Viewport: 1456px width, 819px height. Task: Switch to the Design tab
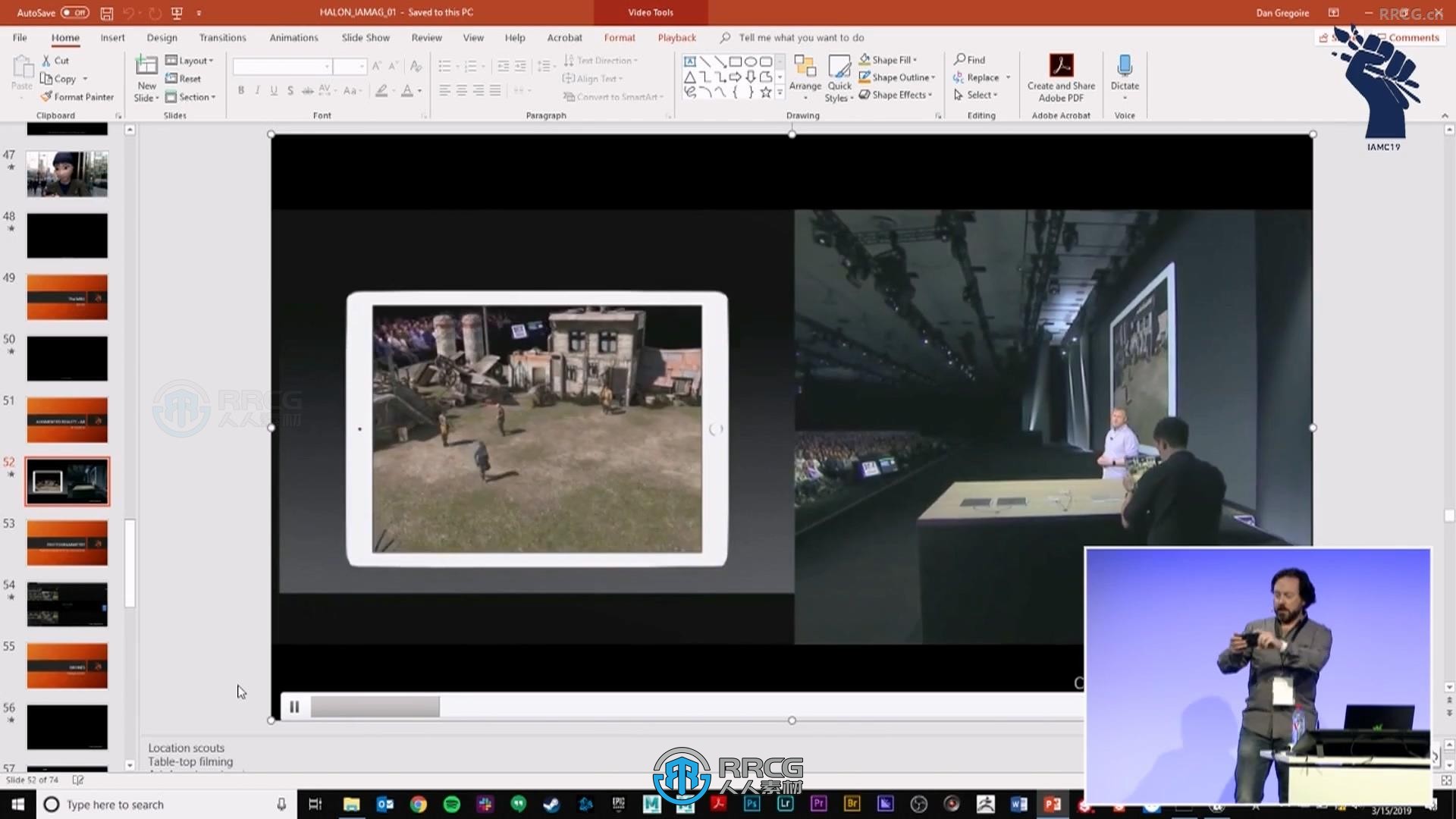[x=162, y=37]
